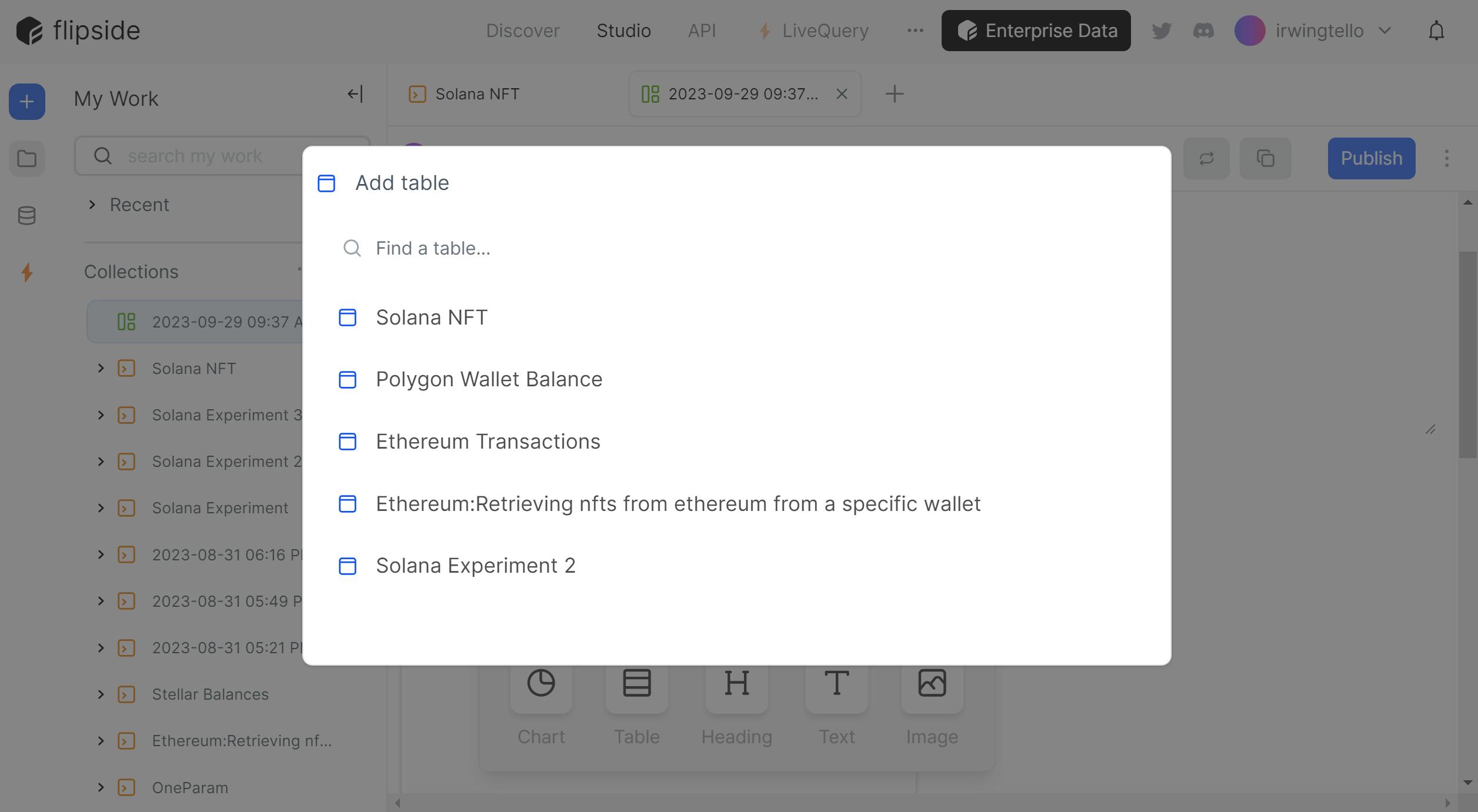Click the Solana Experiment 2 table icon in dialog
Screen dimensions: 1478x812
coord(348,566)
